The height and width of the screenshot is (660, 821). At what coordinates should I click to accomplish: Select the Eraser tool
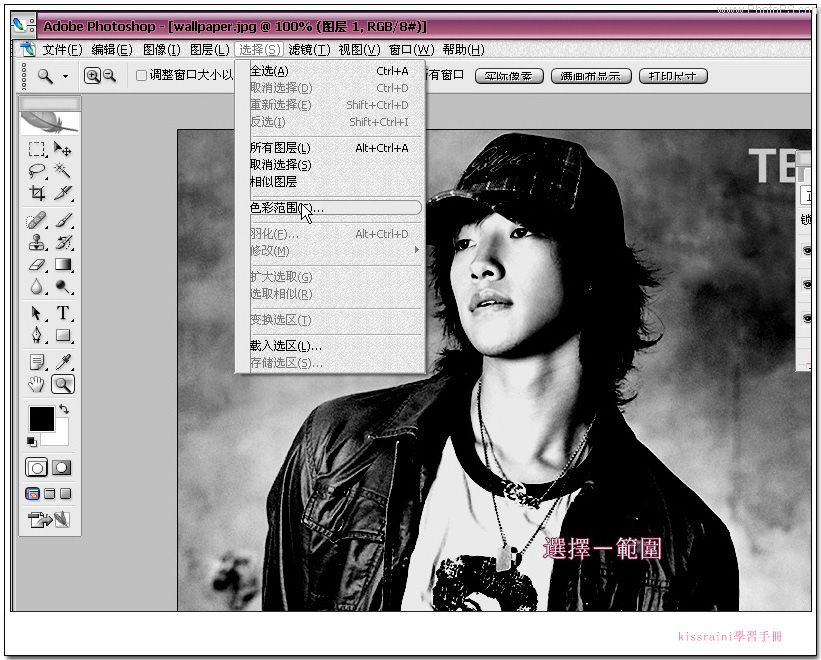[x=37, y=265]
